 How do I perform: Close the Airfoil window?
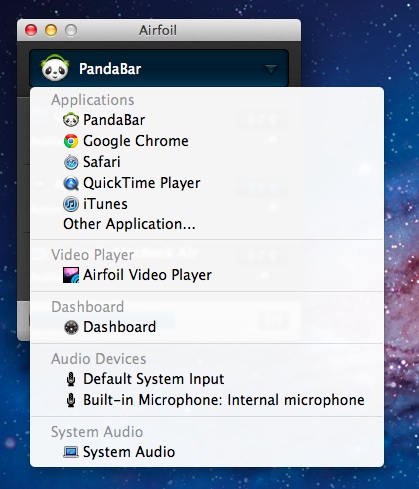coord(31,30)
